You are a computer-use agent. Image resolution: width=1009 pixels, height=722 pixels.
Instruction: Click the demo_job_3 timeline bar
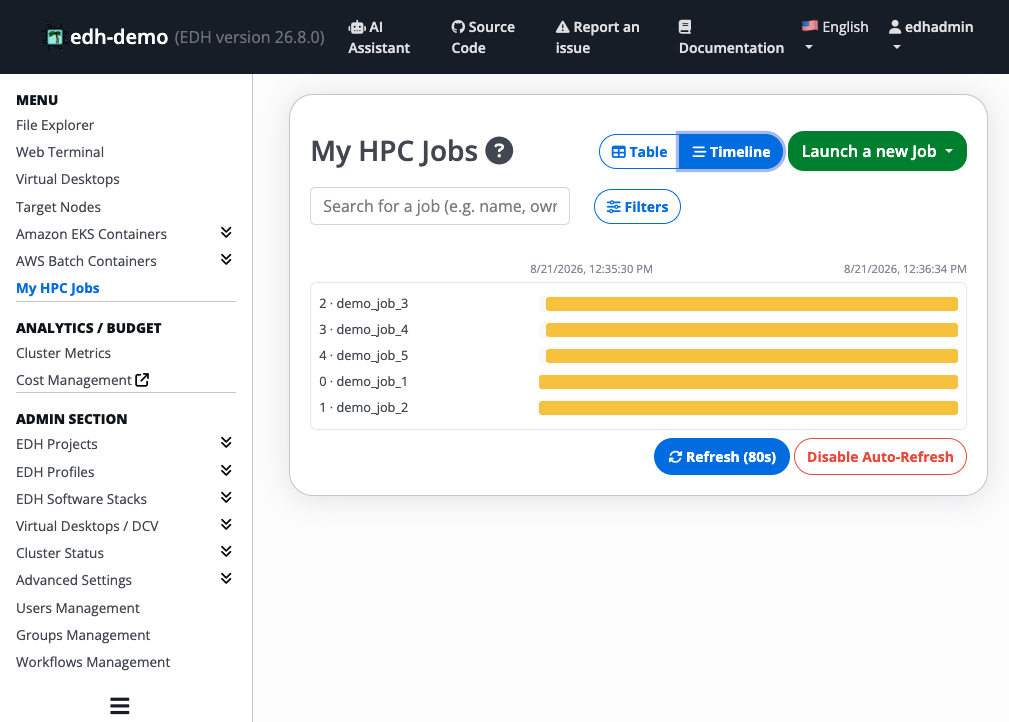click(752, 304)
